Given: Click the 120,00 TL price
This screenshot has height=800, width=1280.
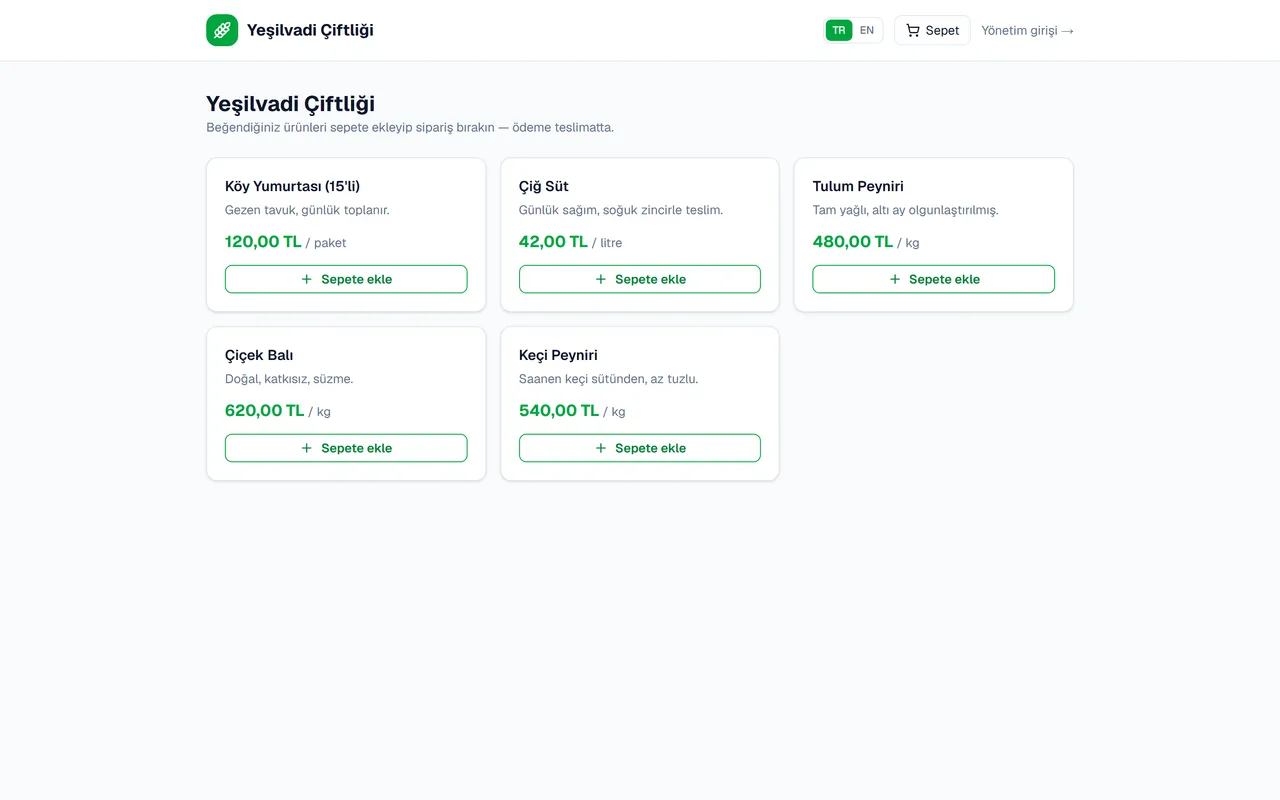Looking at the screenshot, I should [x=263, y=241].
